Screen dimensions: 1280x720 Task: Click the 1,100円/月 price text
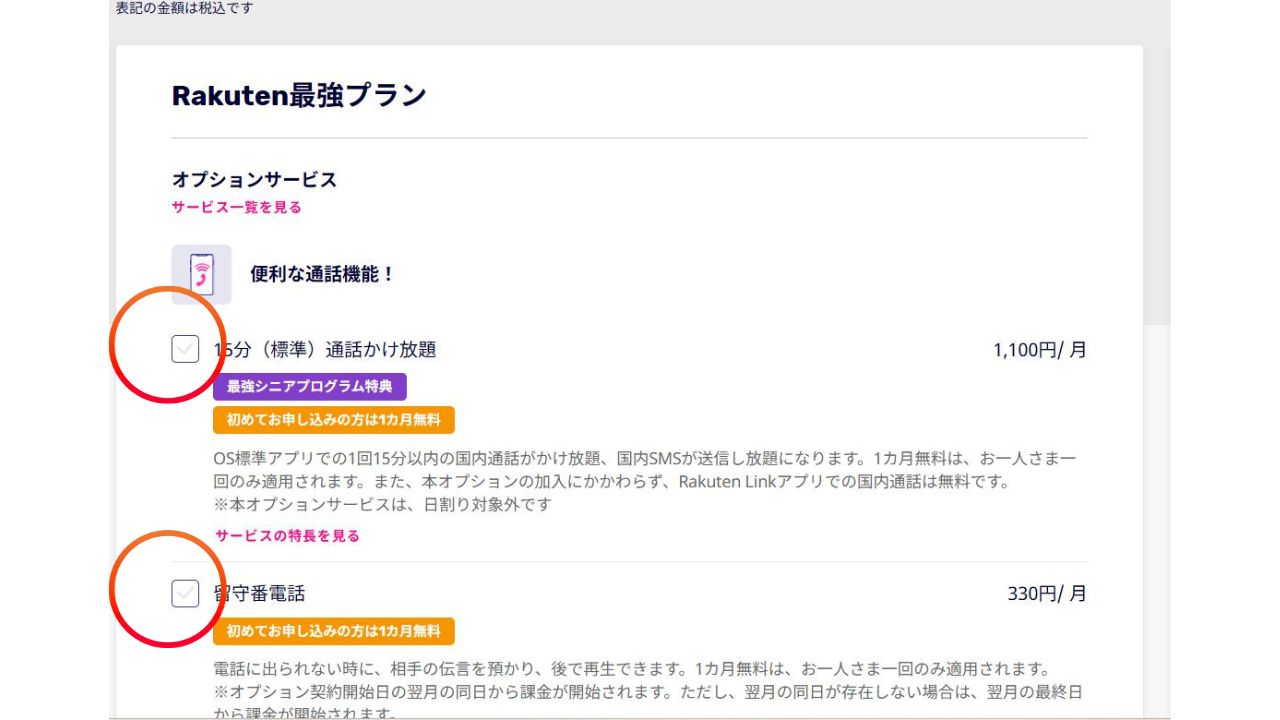(x=1039, y=350)
